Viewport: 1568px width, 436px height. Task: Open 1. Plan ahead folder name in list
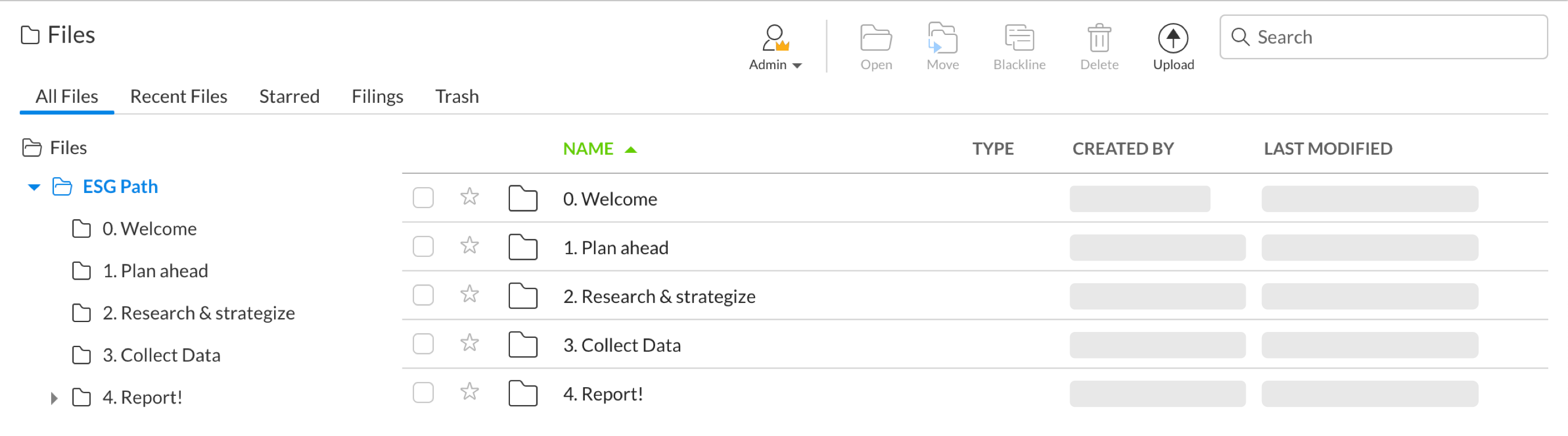coord(616,248)
